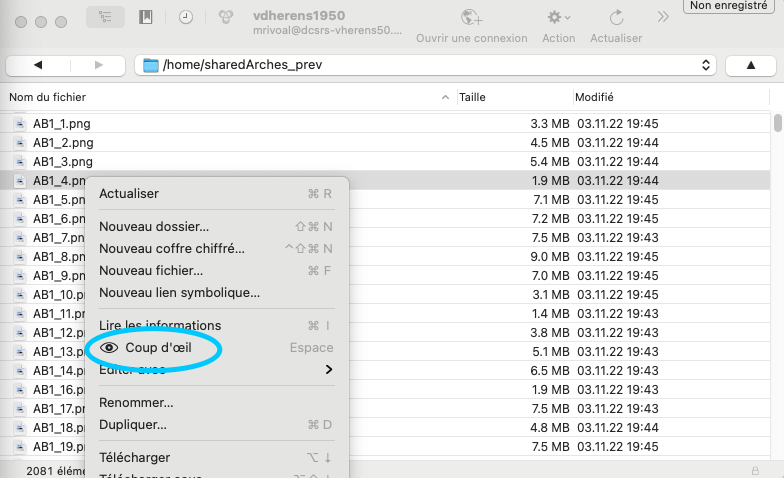Sort by the Modifié column header
The height and width of the screenshot is (478, 784).
594,97
